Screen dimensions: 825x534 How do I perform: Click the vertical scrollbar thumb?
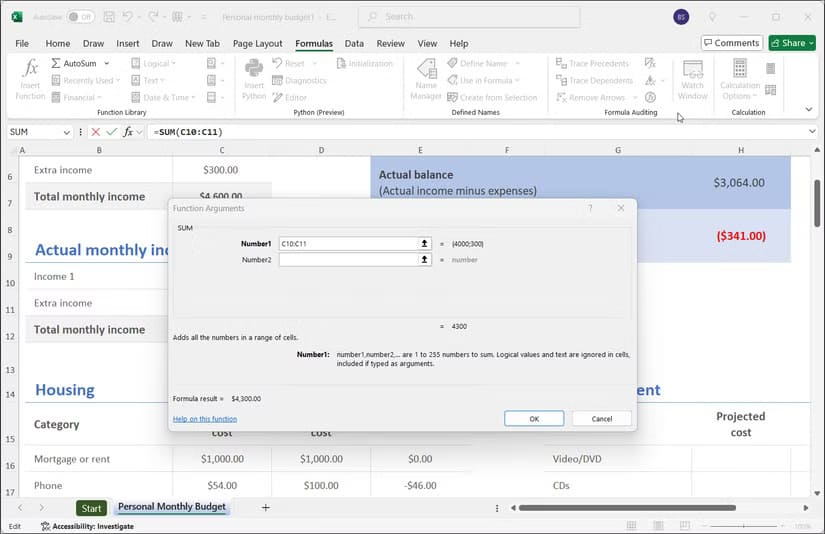click(x=817, y=203)
